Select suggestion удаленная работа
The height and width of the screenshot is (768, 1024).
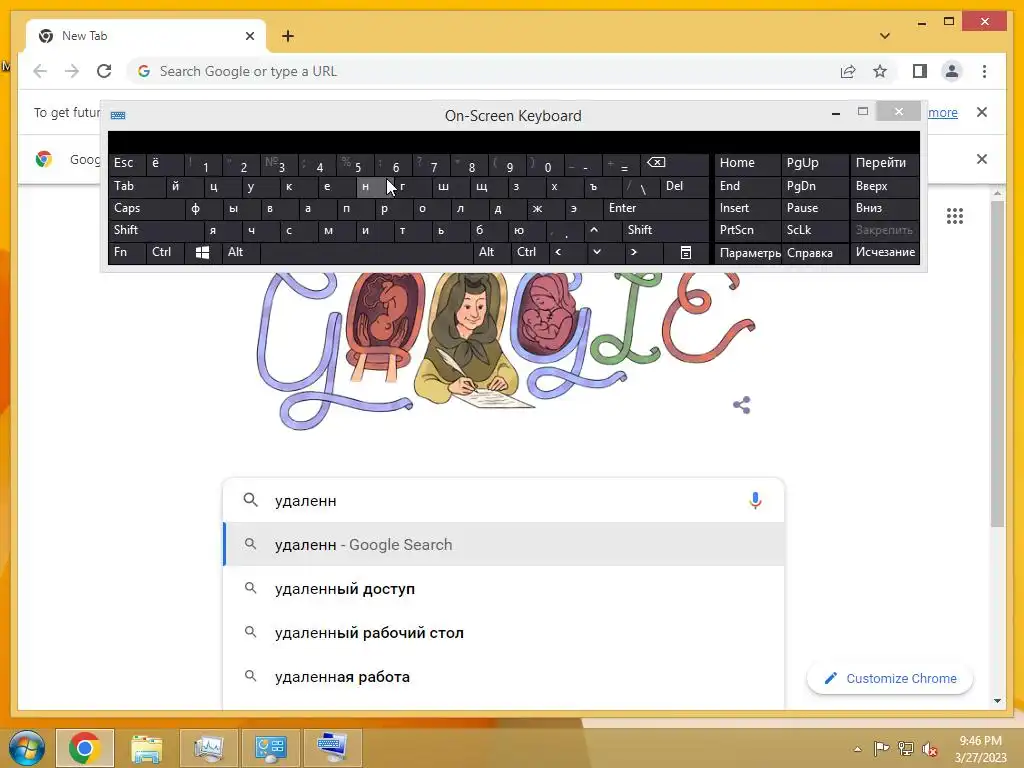point(504,677)
